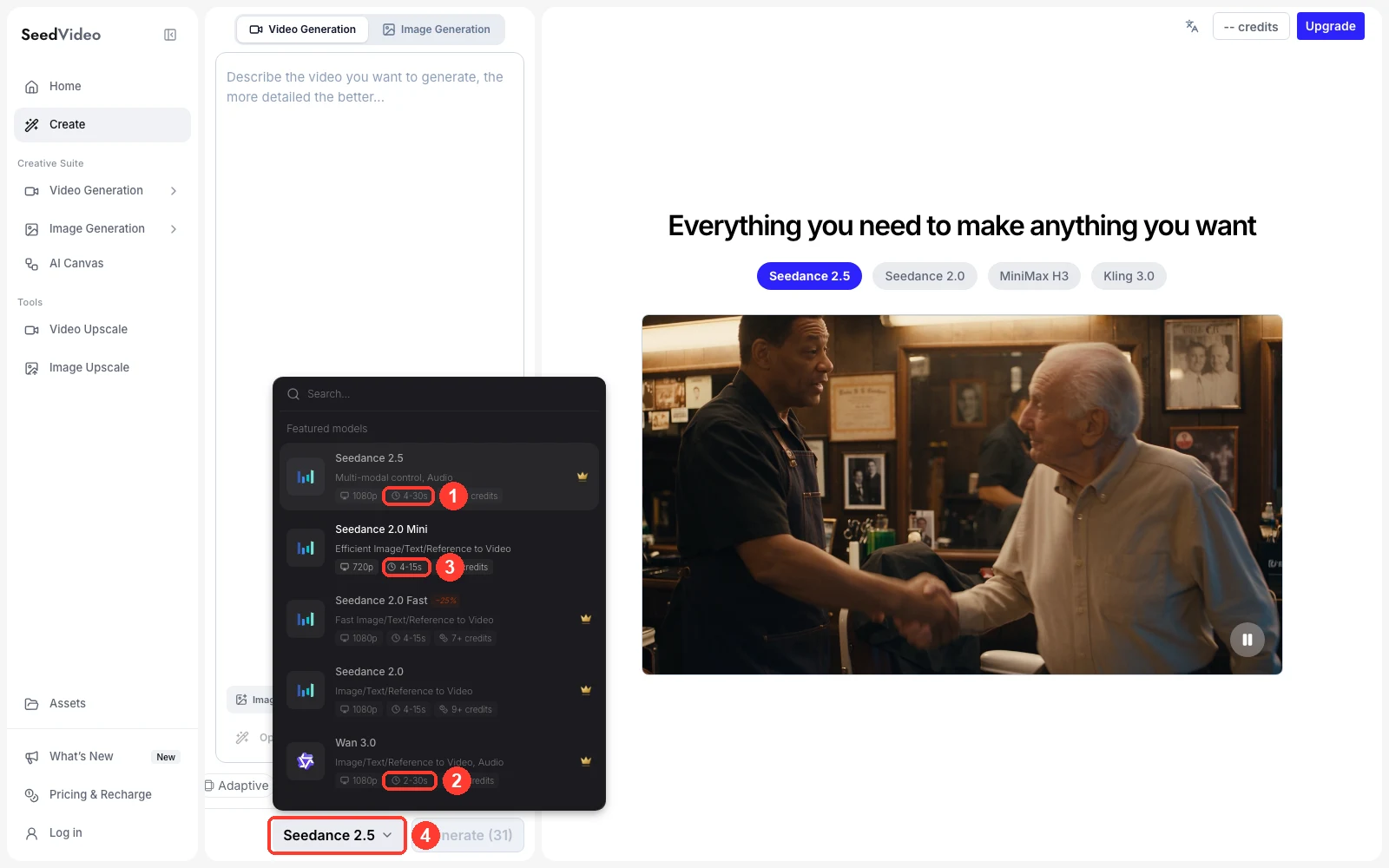Choose the Seedance 2.0 Mini model icon

point(306,548)
